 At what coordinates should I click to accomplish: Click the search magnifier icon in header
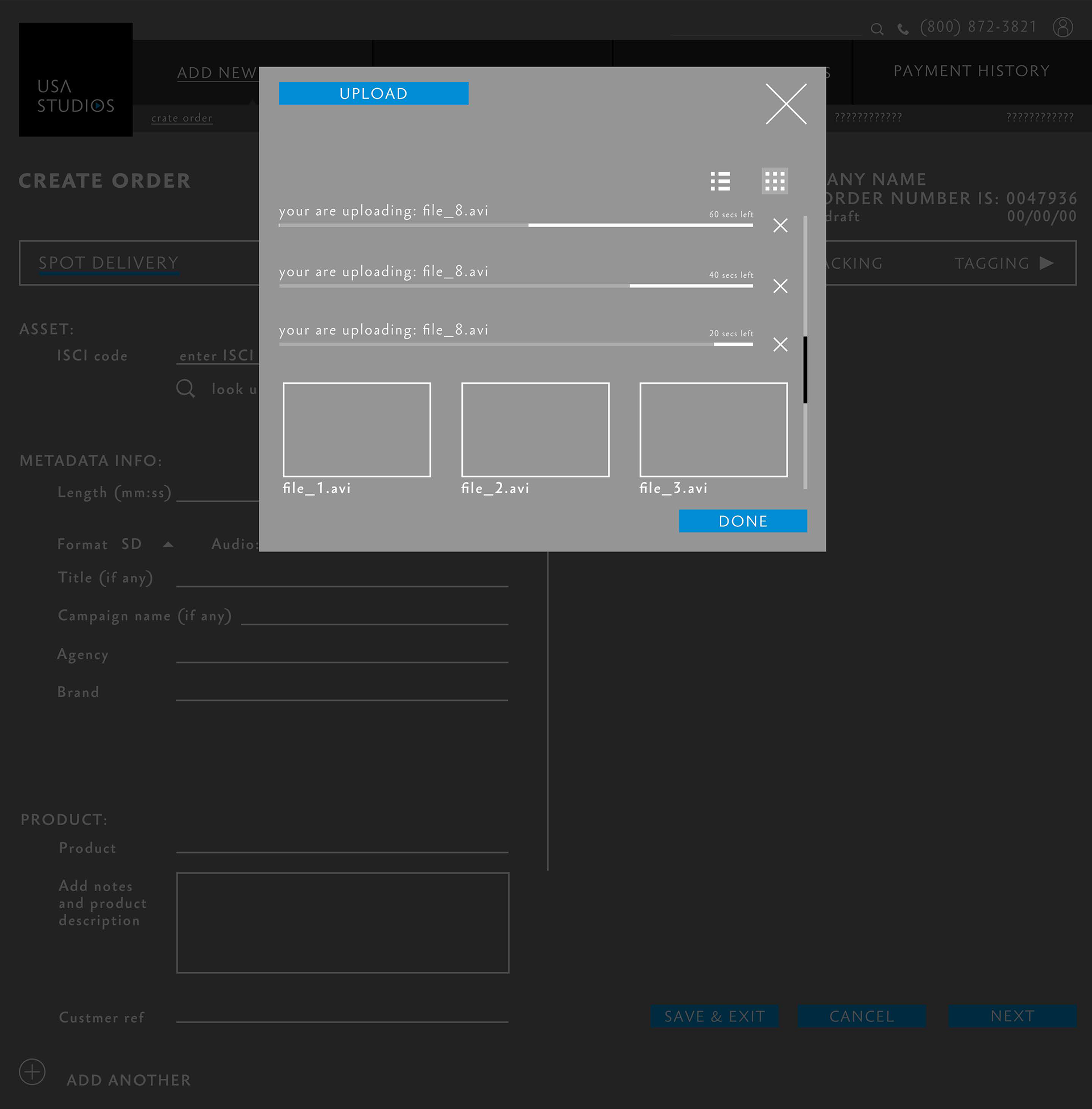(876, 29)
